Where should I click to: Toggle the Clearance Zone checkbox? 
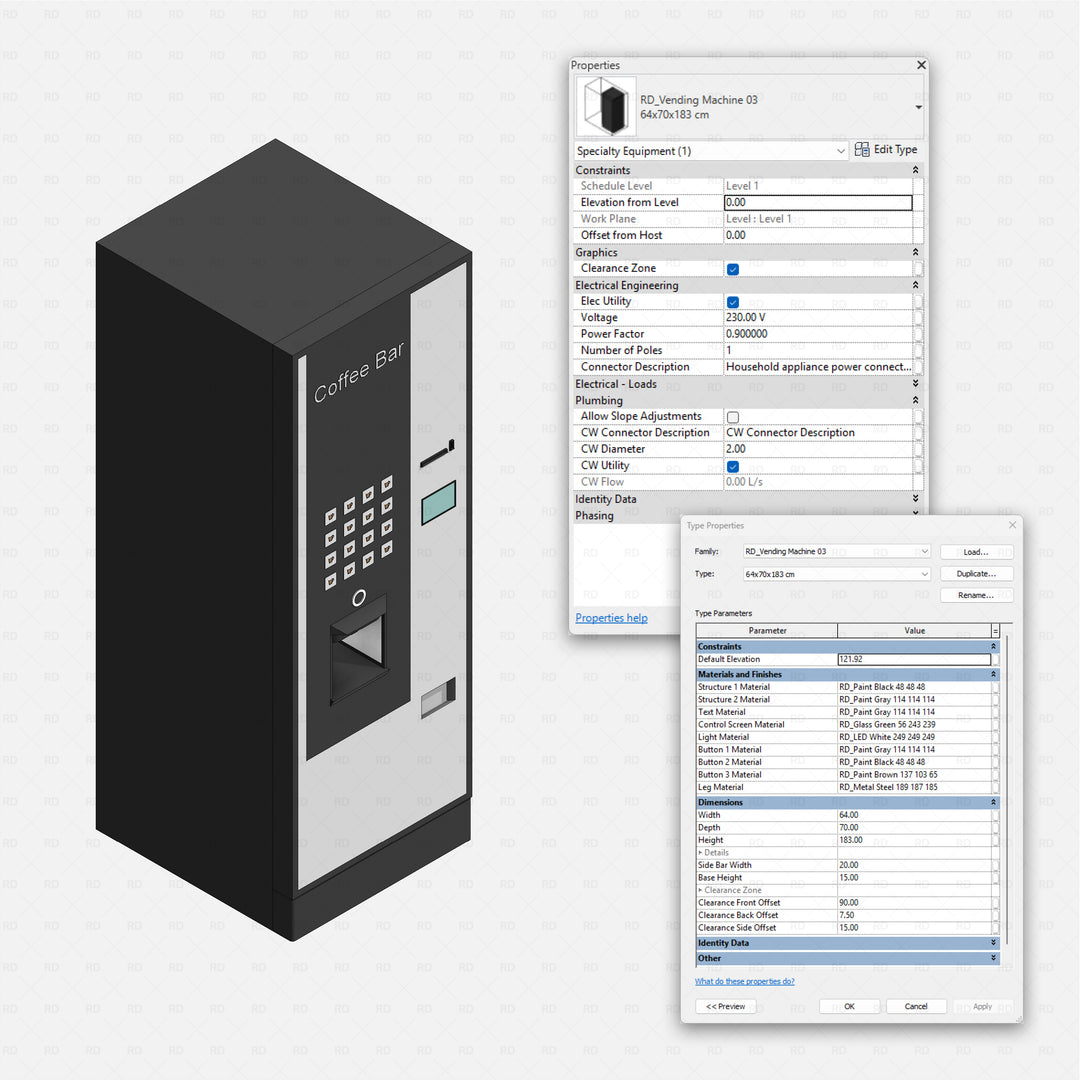[x=733, y=269]
